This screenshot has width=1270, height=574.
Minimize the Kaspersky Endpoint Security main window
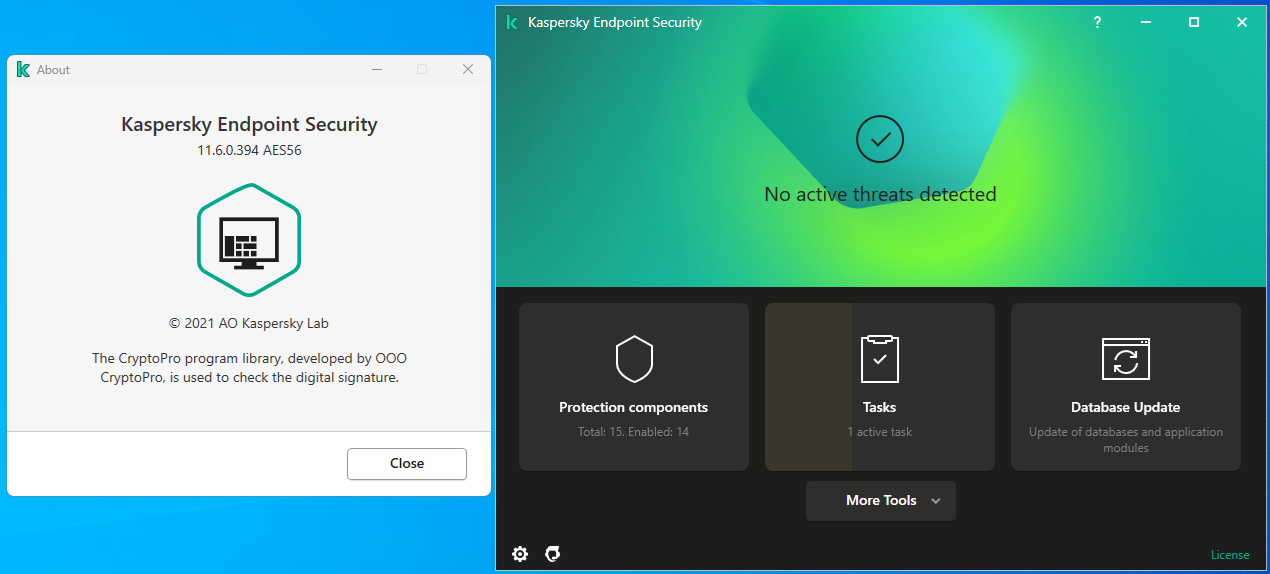point(1146,22)
